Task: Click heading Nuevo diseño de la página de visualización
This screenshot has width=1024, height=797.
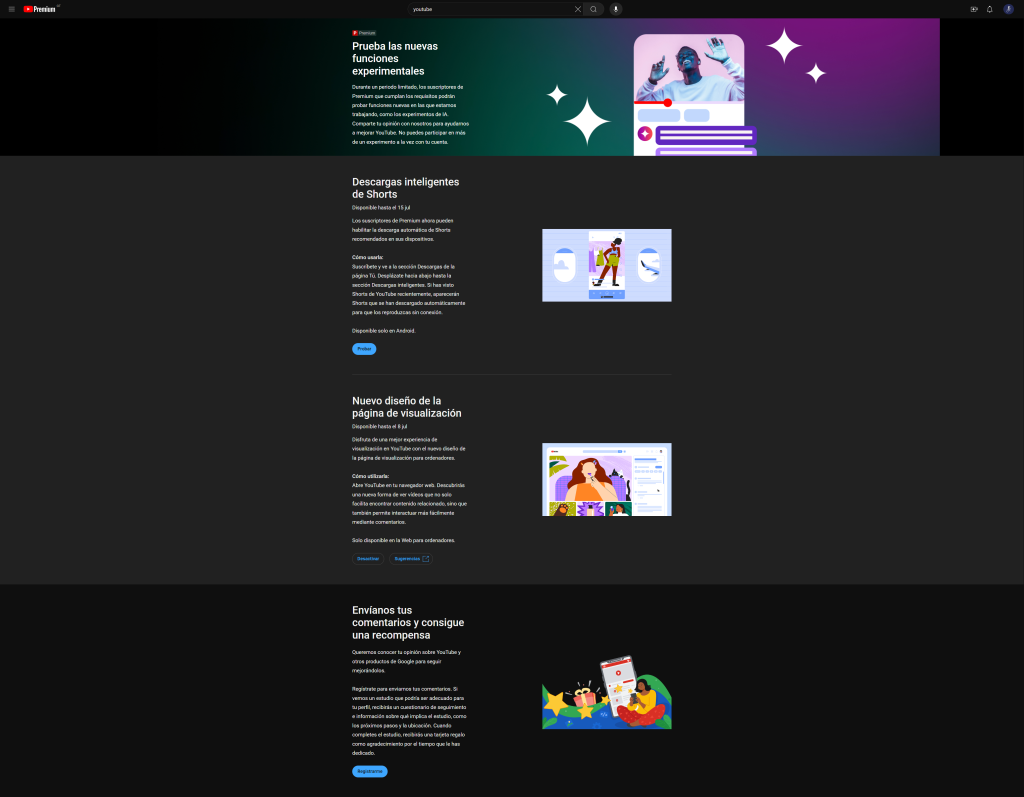Action: click(406, 407)
